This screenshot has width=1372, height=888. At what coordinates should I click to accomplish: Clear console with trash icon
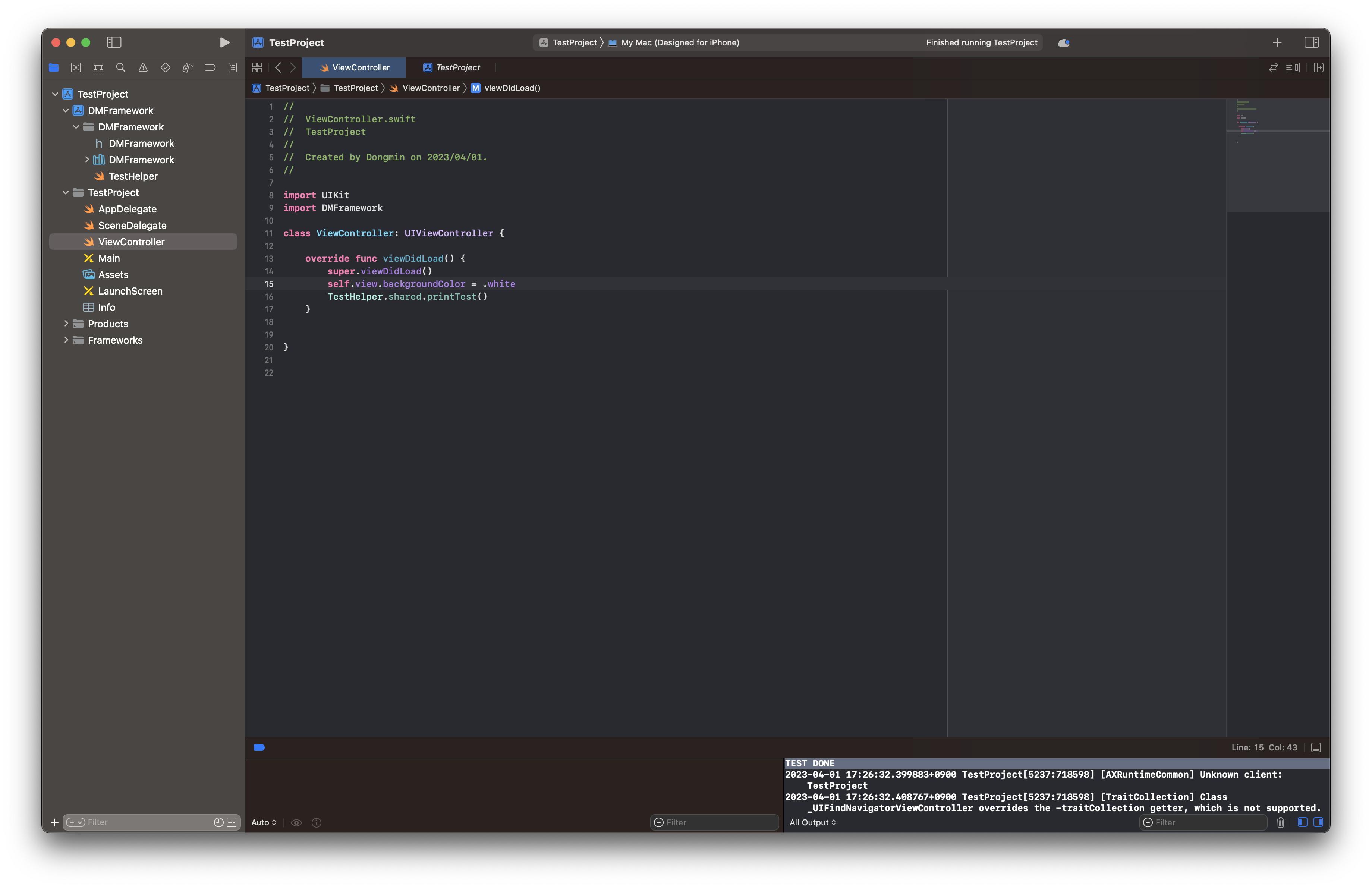(1280, 822)
